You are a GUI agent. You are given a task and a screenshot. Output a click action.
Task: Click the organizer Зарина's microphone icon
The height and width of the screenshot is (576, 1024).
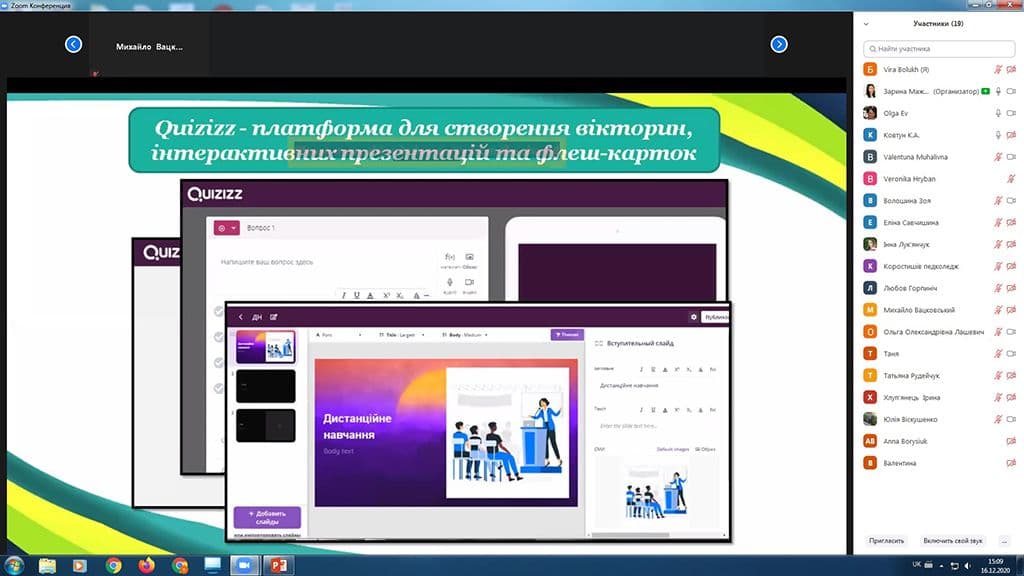pos(998,91)
